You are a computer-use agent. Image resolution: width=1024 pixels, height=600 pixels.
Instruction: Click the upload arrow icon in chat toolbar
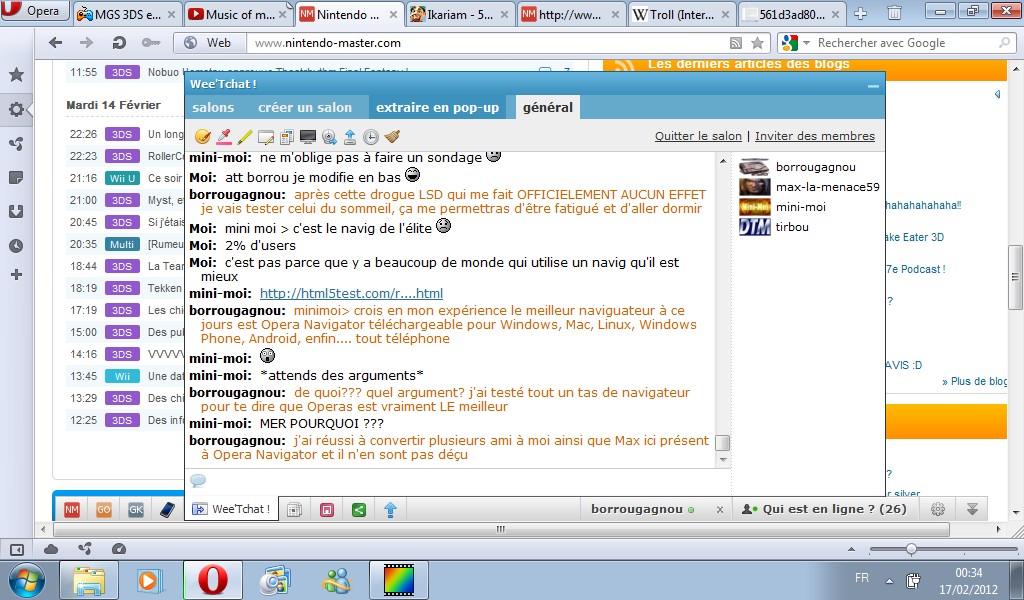(350, 137)
